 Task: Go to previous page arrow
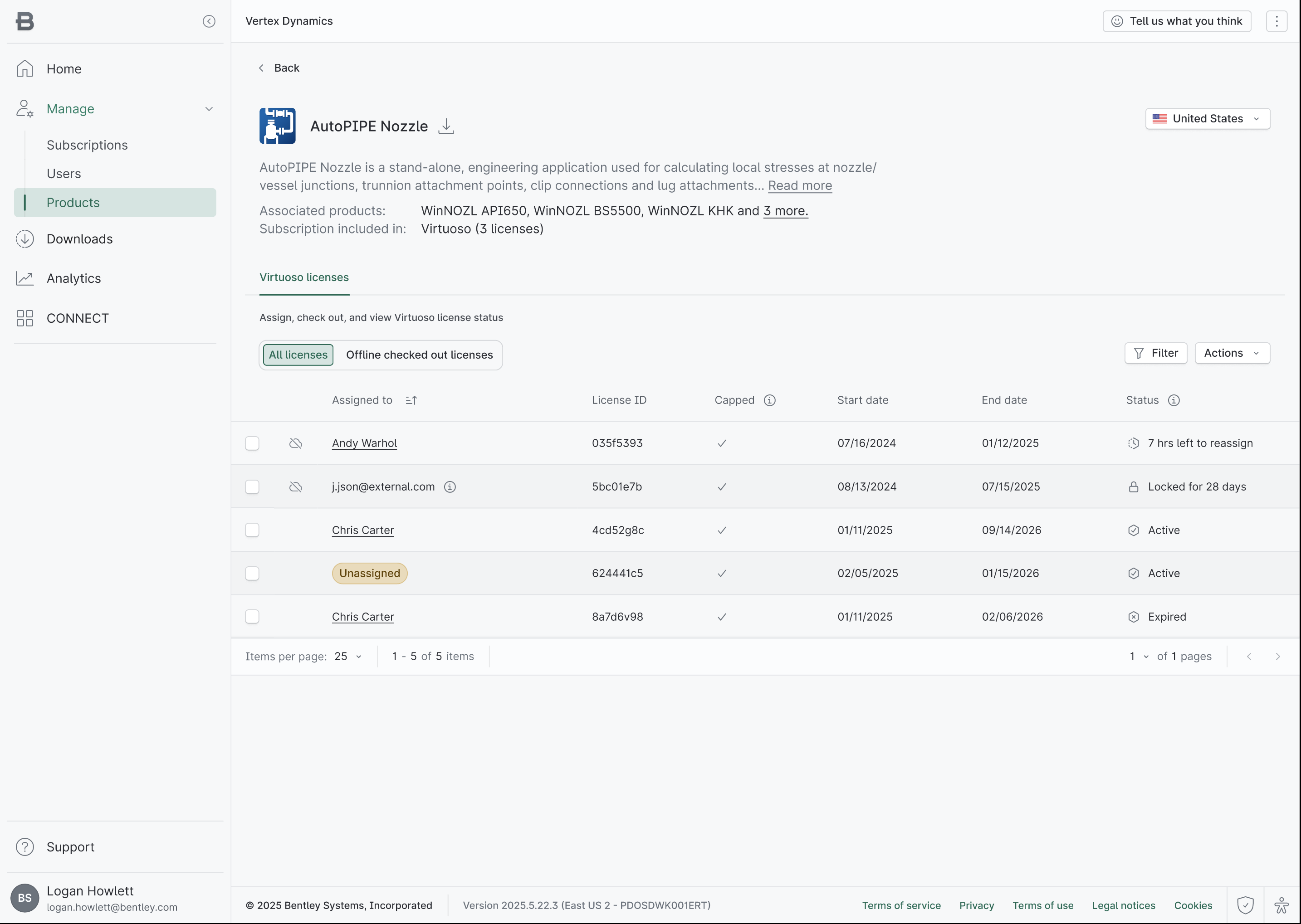coord(1249,657)
